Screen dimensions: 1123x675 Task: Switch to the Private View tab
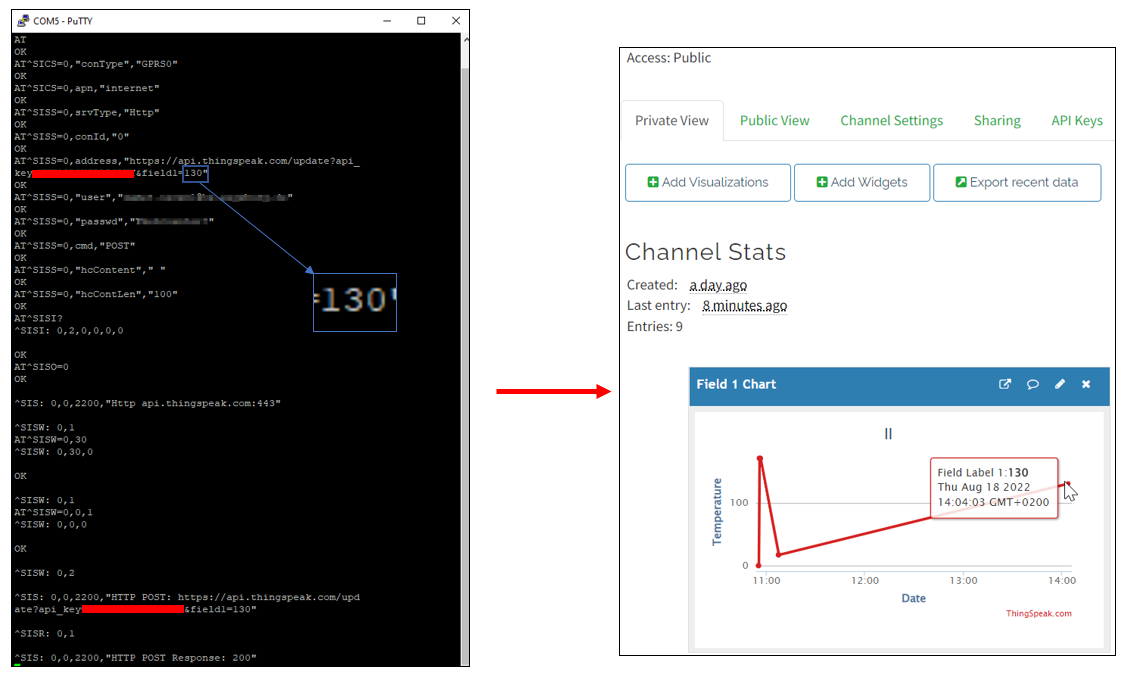[672, 120]
